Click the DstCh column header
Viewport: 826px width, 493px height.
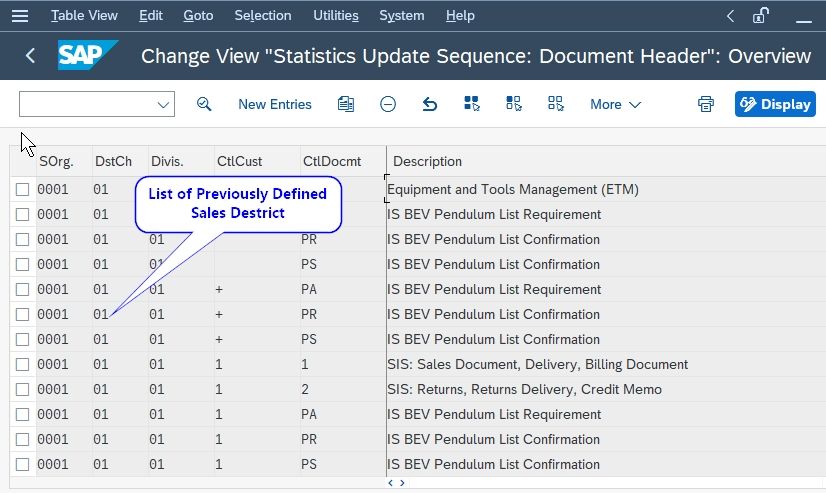(x=120, y=161)
